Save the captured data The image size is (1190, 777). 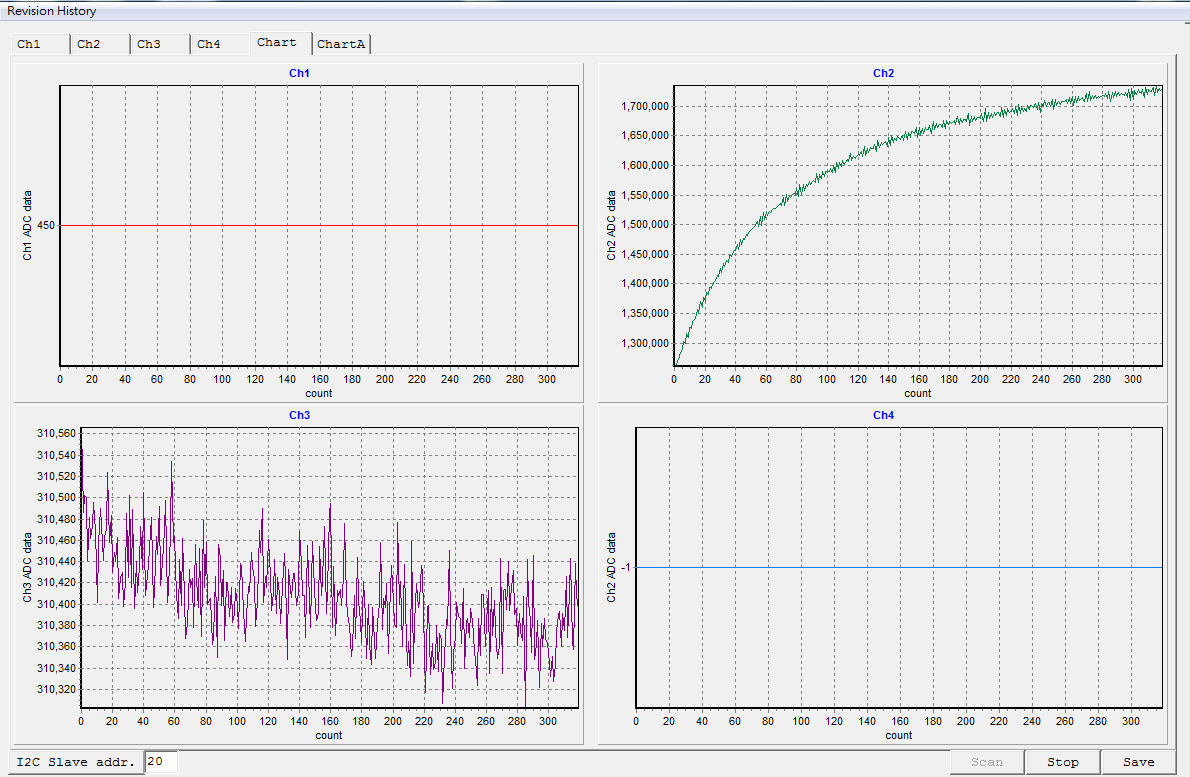(1138, 762)
